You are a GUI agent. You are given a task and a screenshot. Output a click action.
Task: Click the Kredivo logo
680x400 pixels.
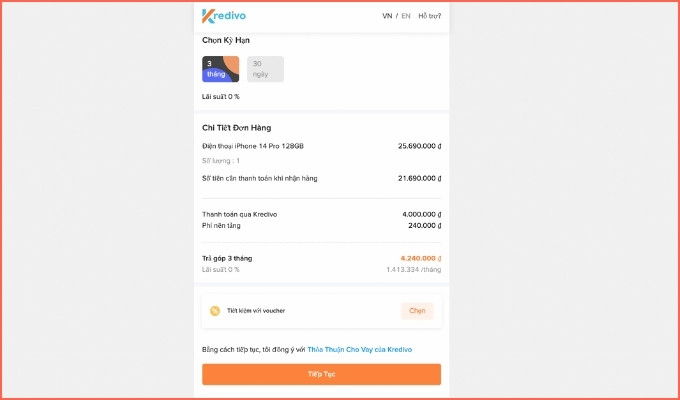[x=224, y=16]
